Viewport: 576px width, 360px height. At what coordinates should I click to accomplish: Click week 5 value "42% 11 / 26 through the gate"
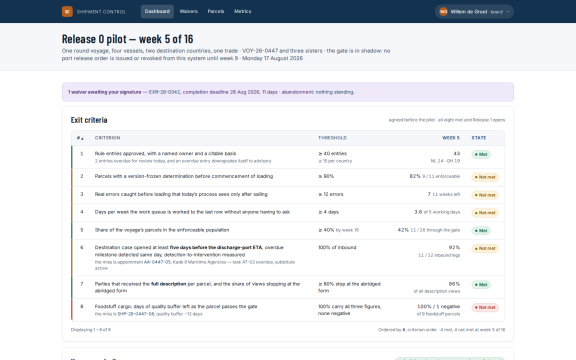(429, 230)
